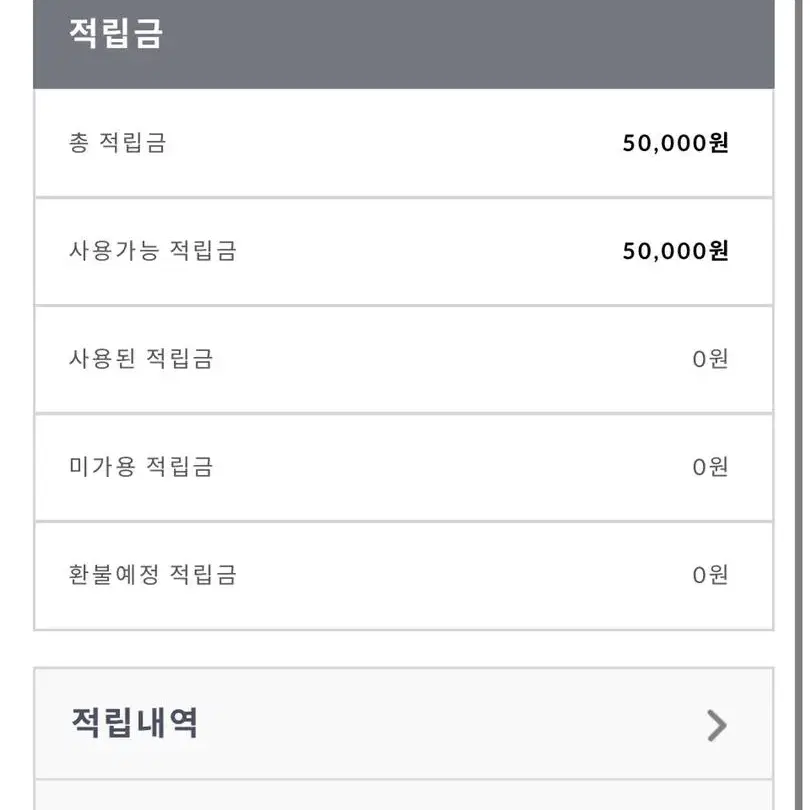Image resolution: width=810 pixels, height=810 pixels.
Task: Click the 0원 value for 미가용 적립금
Action: point(710,467)
